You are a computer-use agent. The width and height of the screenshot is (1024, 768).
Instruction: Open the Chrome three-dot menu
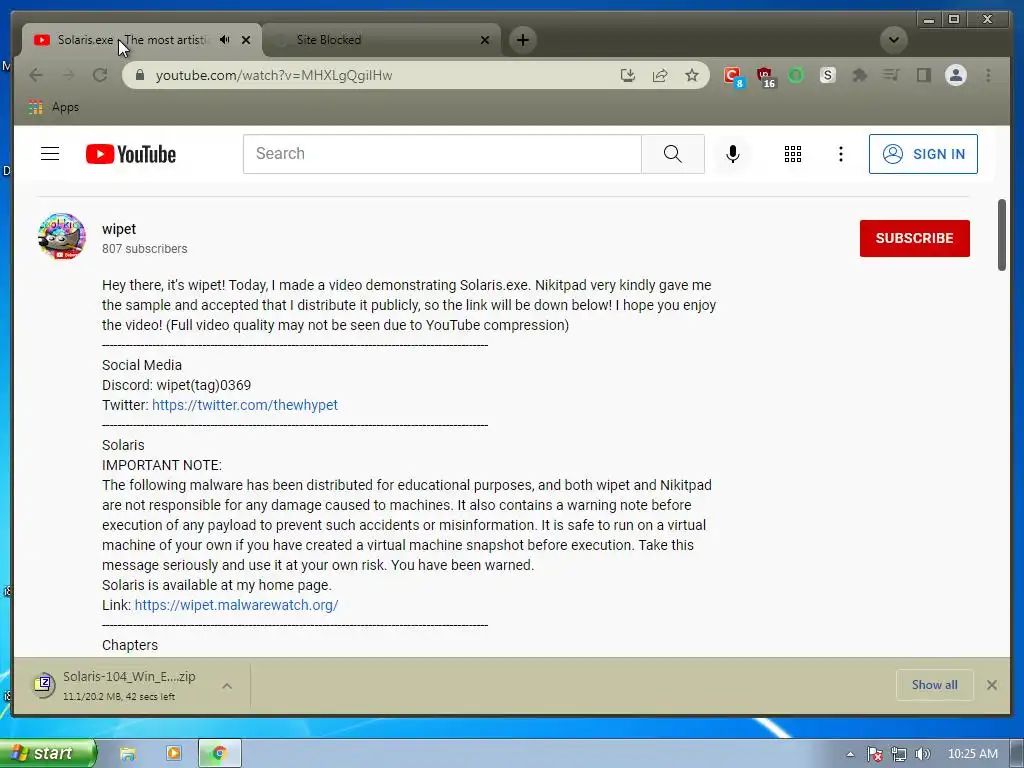pyautogui.click(x=988, y=75)
